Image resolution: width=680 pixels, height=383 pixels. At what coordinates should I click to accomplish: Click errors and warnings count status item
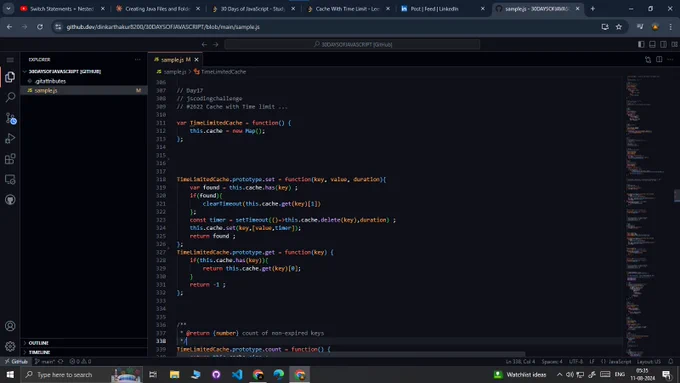pos(80,361)
